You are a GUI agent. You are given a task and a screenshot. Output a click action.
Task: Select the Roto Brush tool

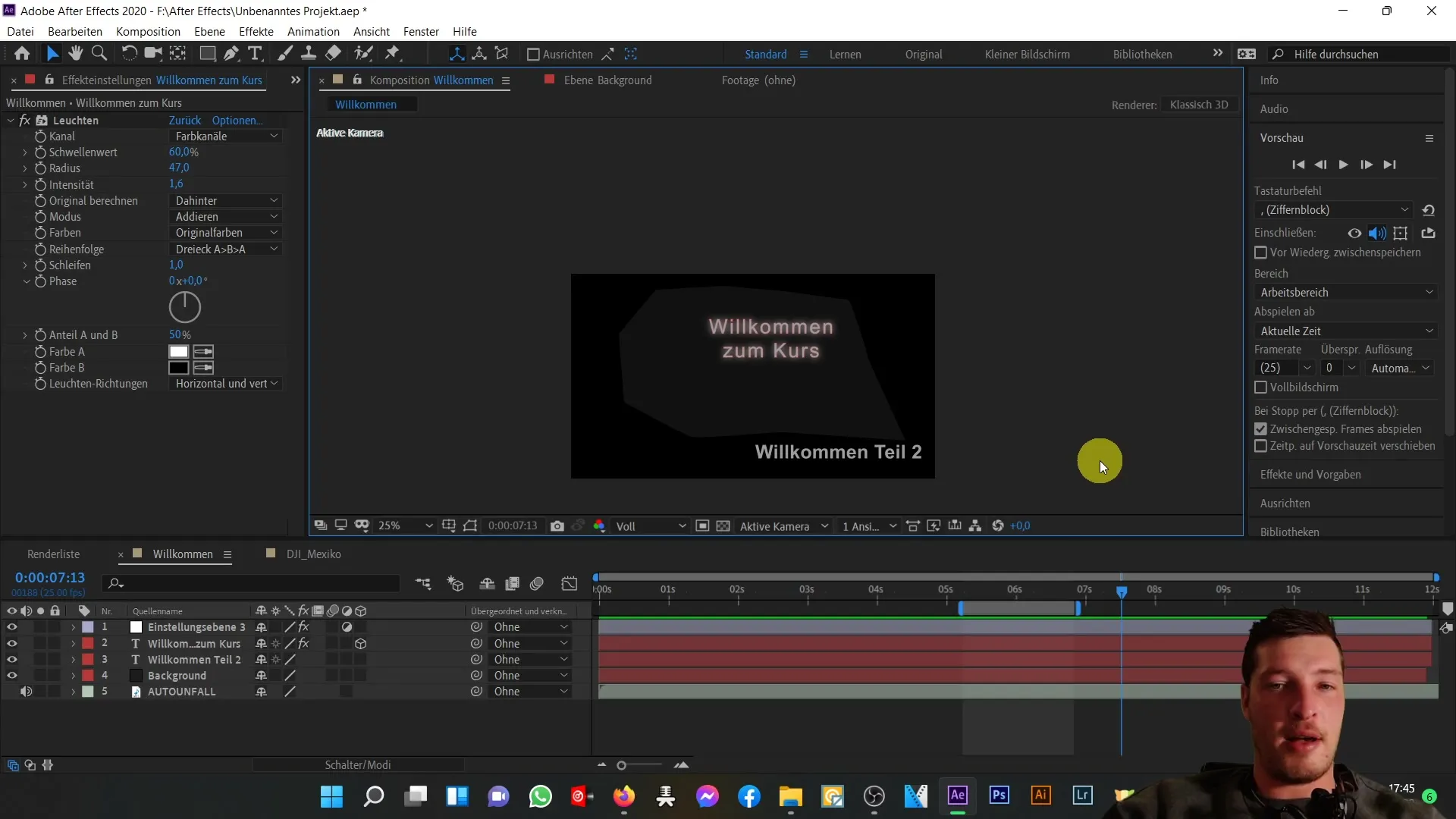pyautogui.click(x=364, y=54)
